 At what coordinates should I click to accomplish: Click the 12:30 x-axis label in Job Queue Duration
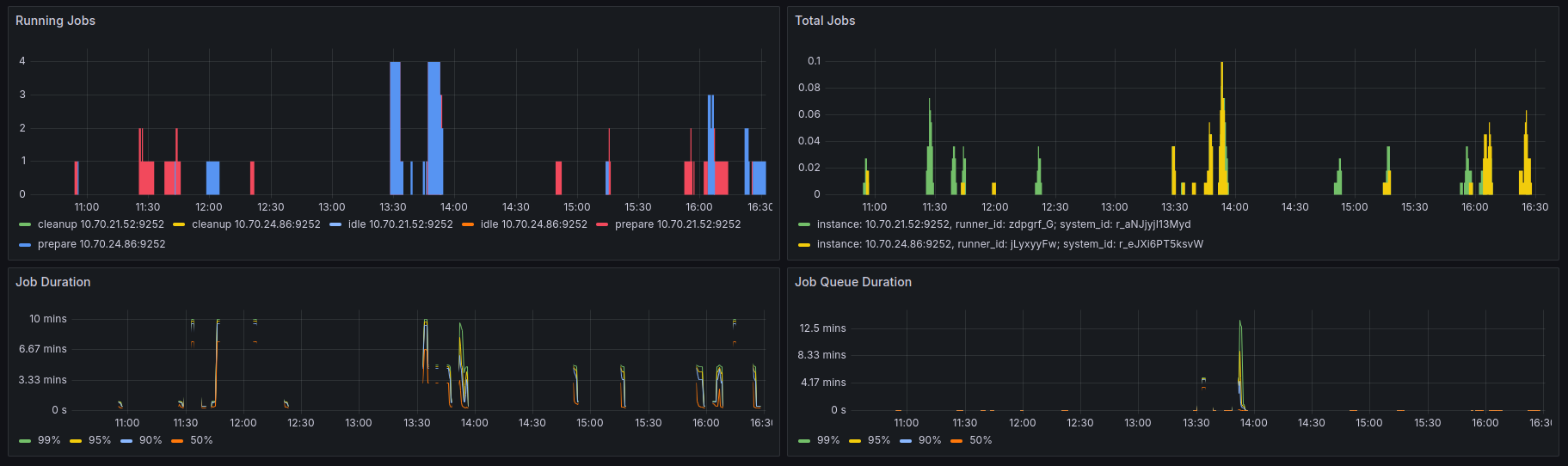[1079, 423]
